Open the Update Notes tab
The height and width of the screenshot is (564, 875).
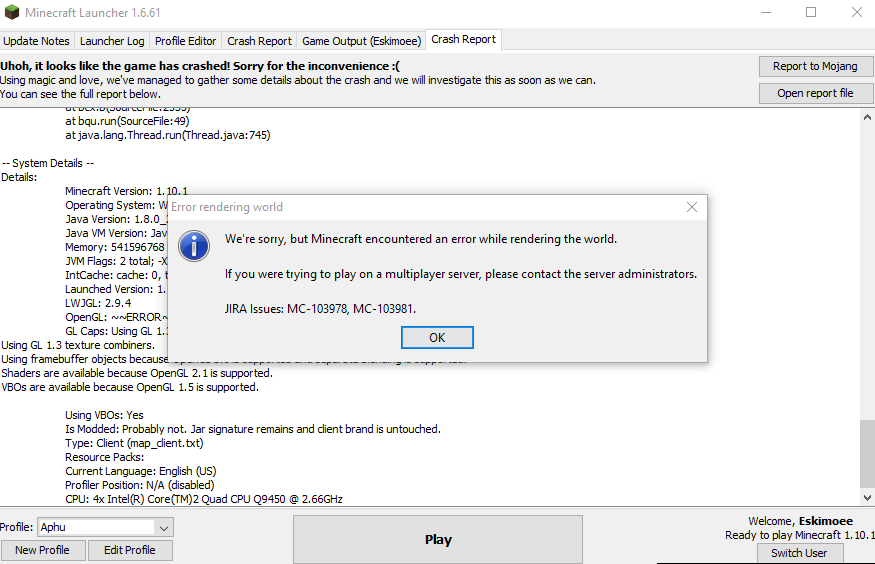[36, 41]
